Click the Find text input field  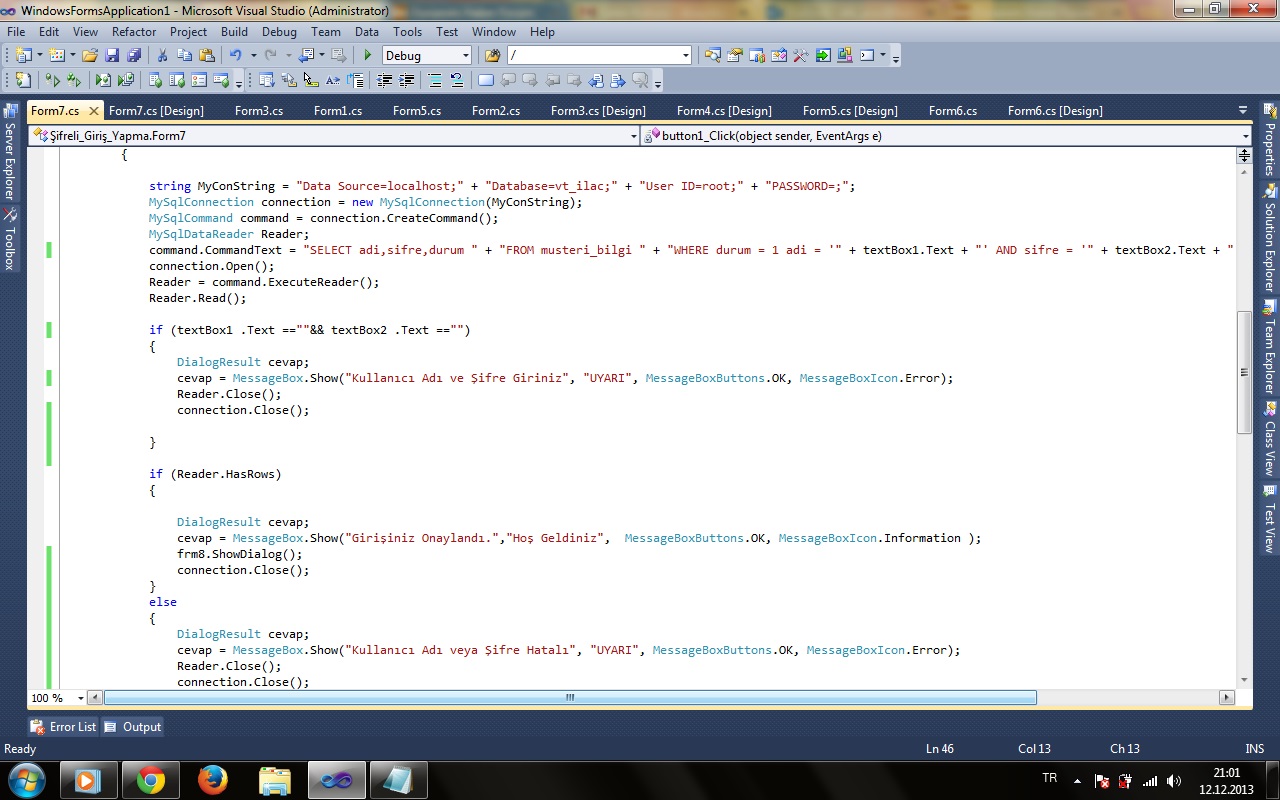[x=593, y=56]
